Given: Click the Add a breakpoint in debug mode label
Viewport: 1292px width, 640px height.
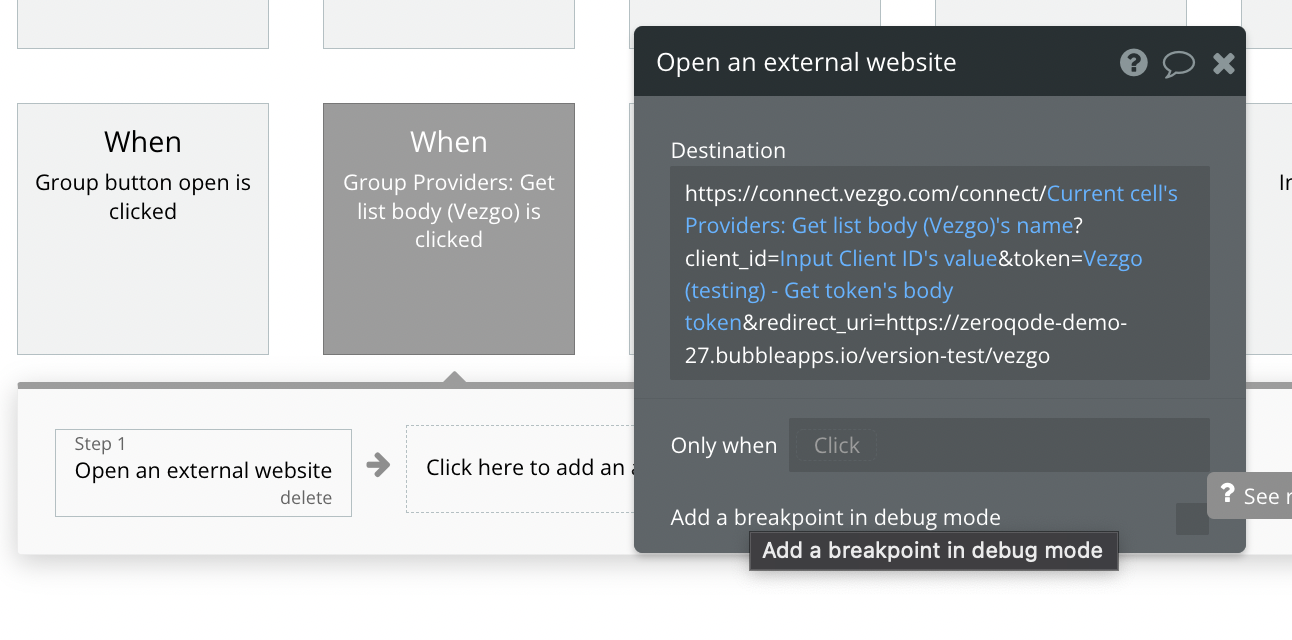Looking at the screenshot, I should click(x=835, y=518).
